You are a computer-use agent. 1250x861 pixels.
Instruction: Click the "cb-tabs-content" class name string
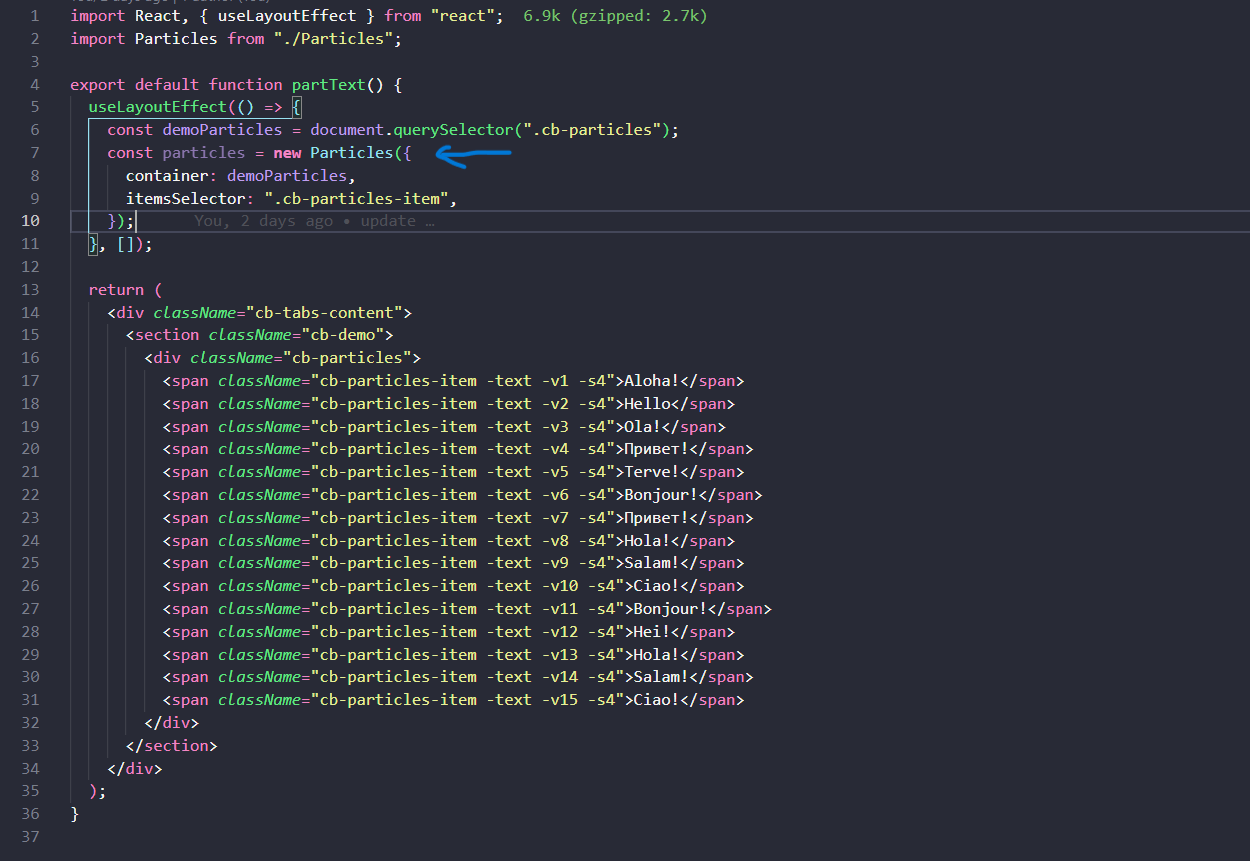(324, 313)
